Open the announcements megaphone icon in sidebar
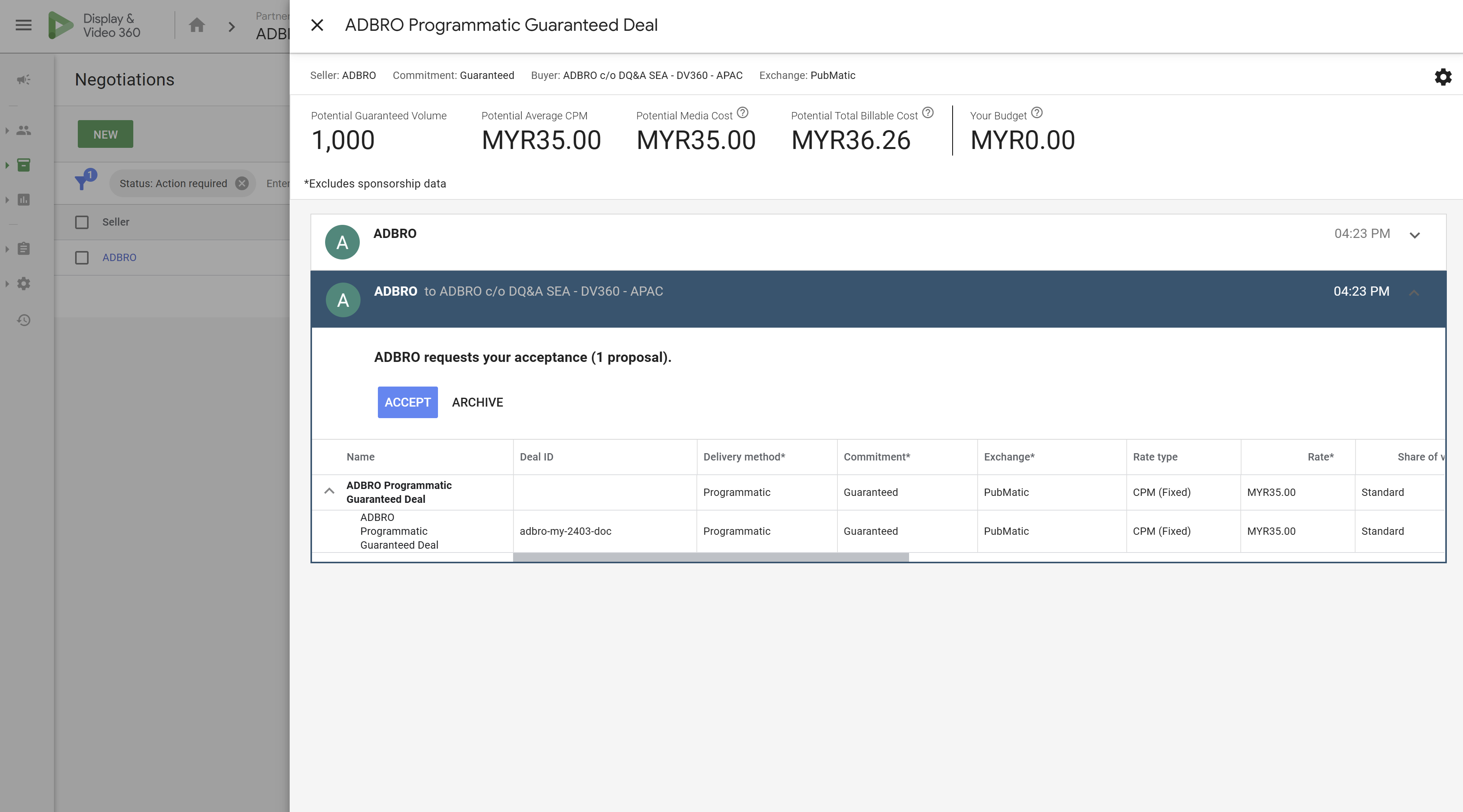Viewport: 1463px width, 812px height. coord(23,80)
